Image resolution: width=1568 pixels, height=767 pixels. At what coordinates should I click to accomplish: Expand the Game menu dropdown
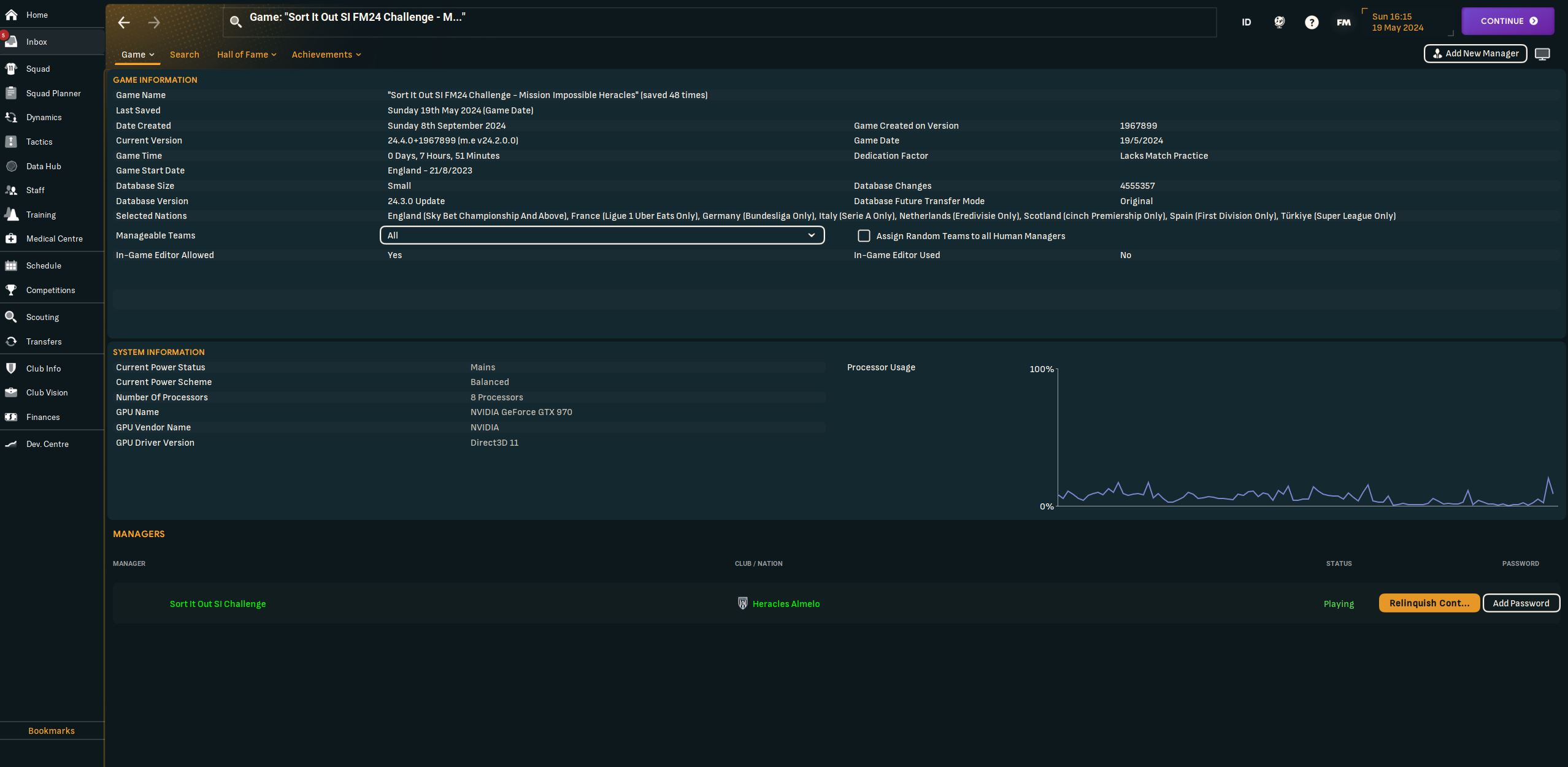tap(137, 55)
